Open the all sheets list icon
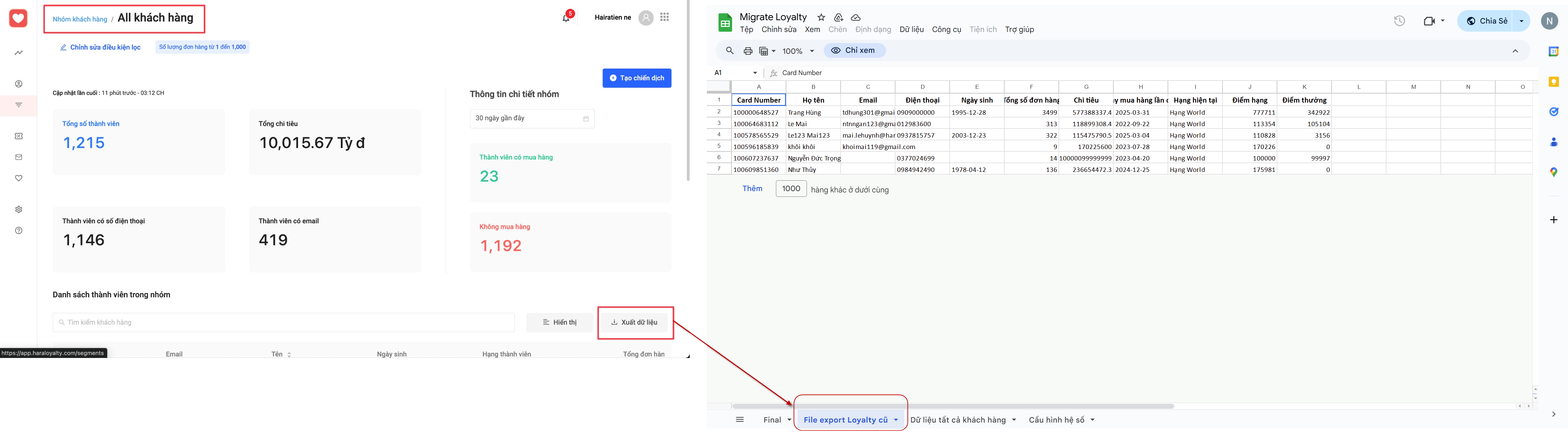 (740, 420)
